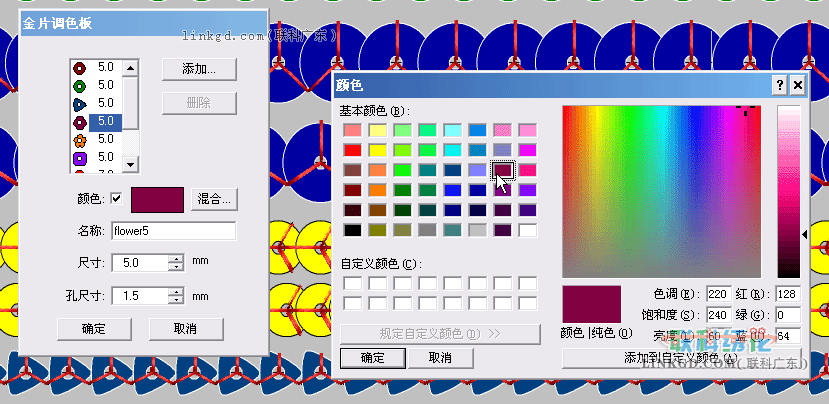This screenshot has height=404, width=829.
Task: Decrease 孔尺寸 value with down arrow
Action: (x=176, y=300)
